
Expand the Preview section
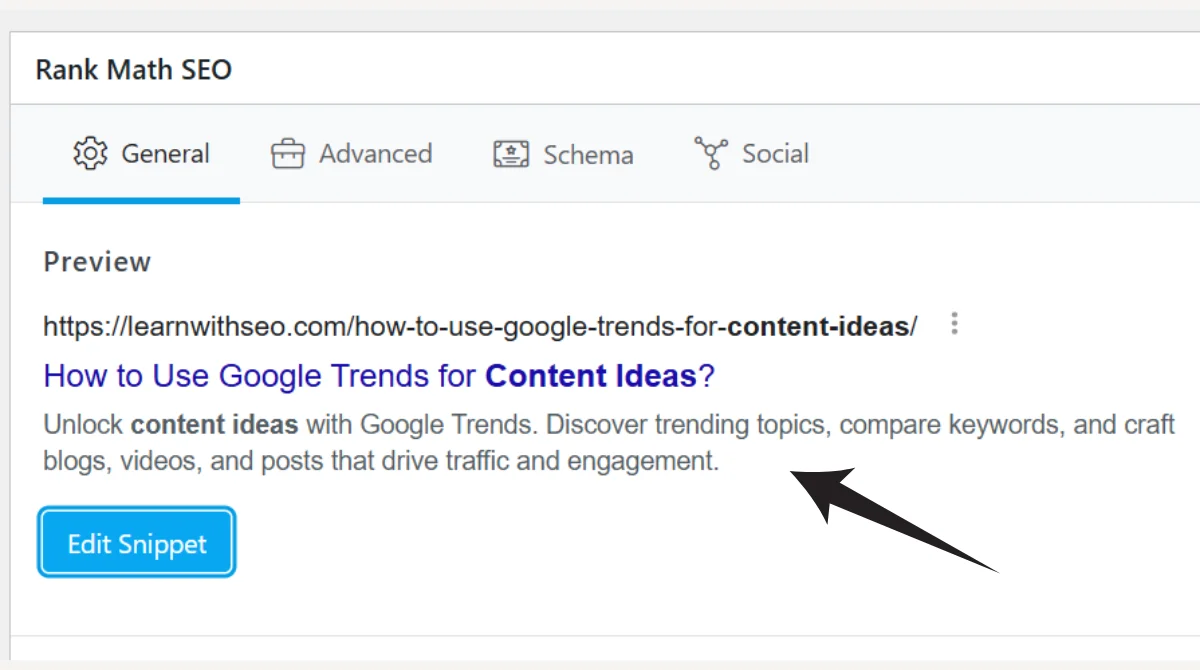tap(97, 261)
